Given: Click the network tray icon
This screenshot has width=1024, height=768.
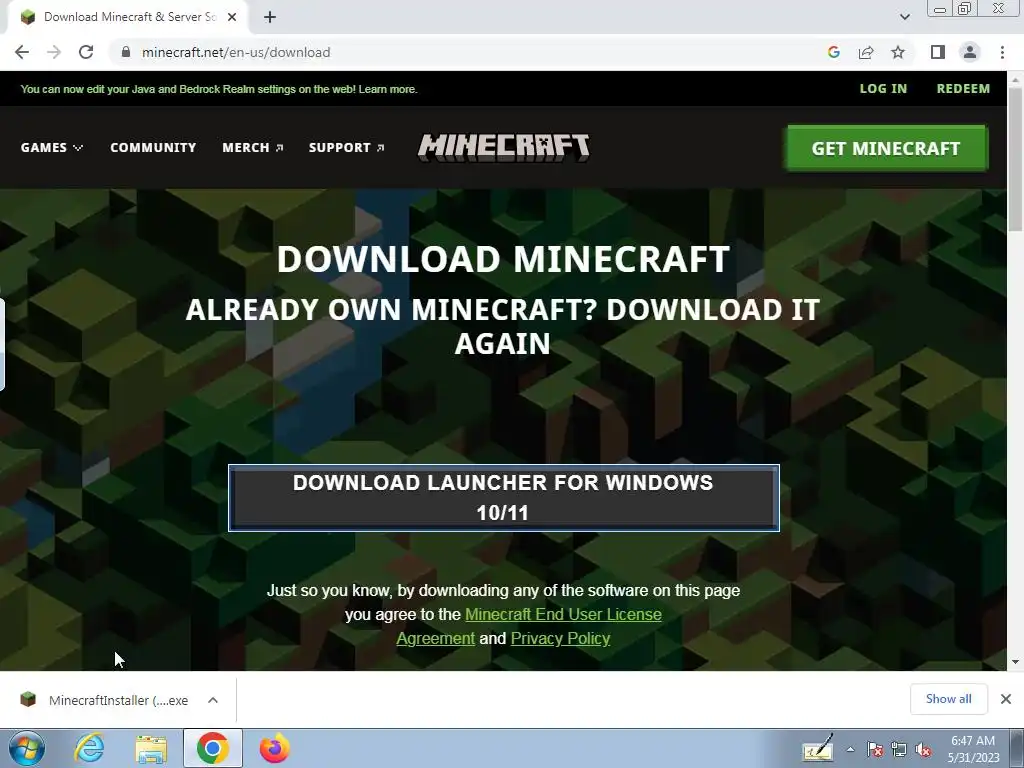Looking at the screenshot, I should (x=899, y=750).
